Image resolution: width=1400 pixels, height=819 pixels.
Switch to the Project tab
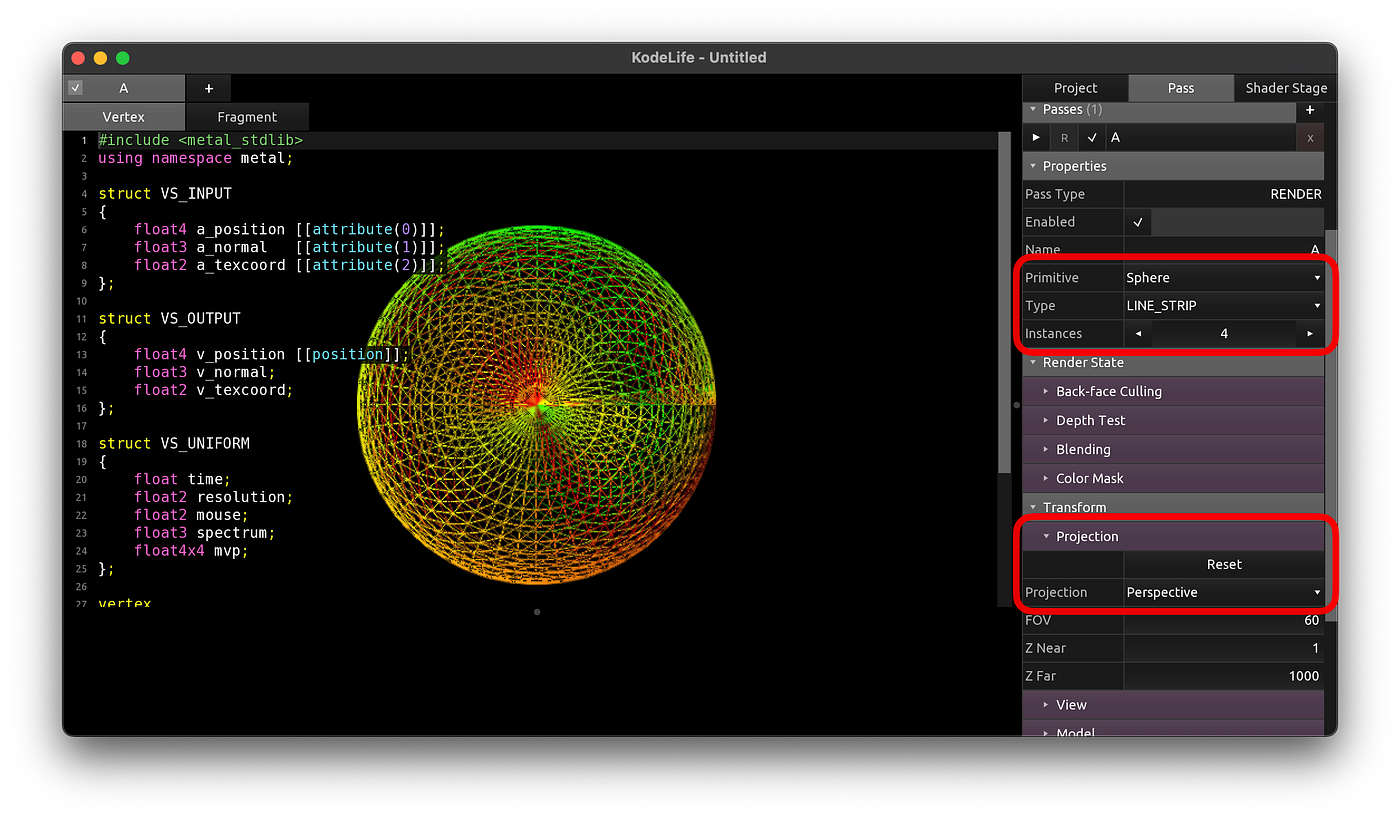tap(1075, 88)
